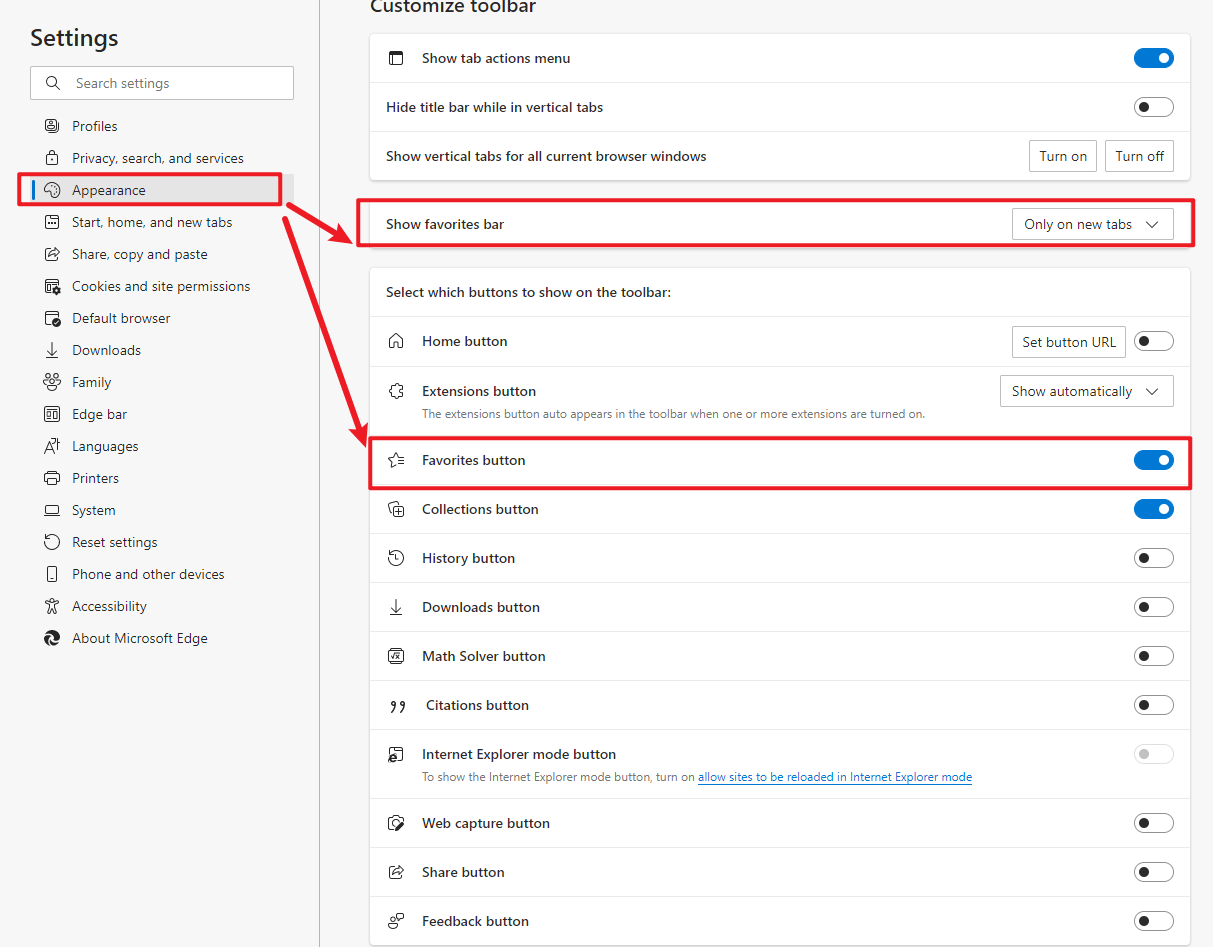Viewport: 1213px width, 947px height.
Task: Click the Home button house icon
Action: (396, 341)
